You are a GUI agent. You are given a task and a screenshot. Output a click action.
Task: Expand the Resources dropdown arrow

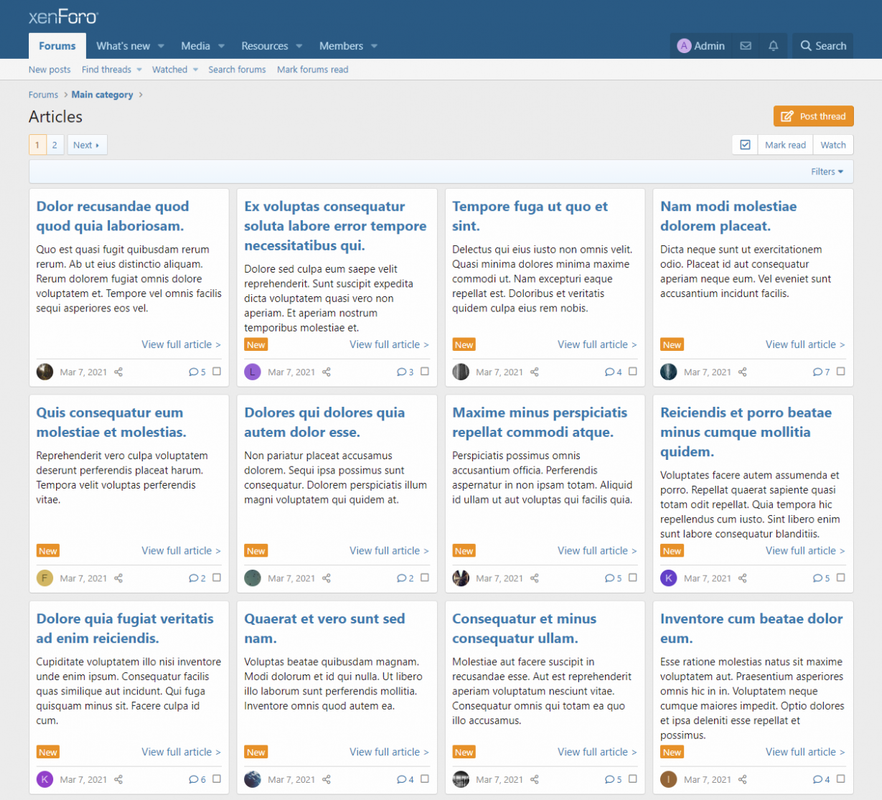point(299,46)
